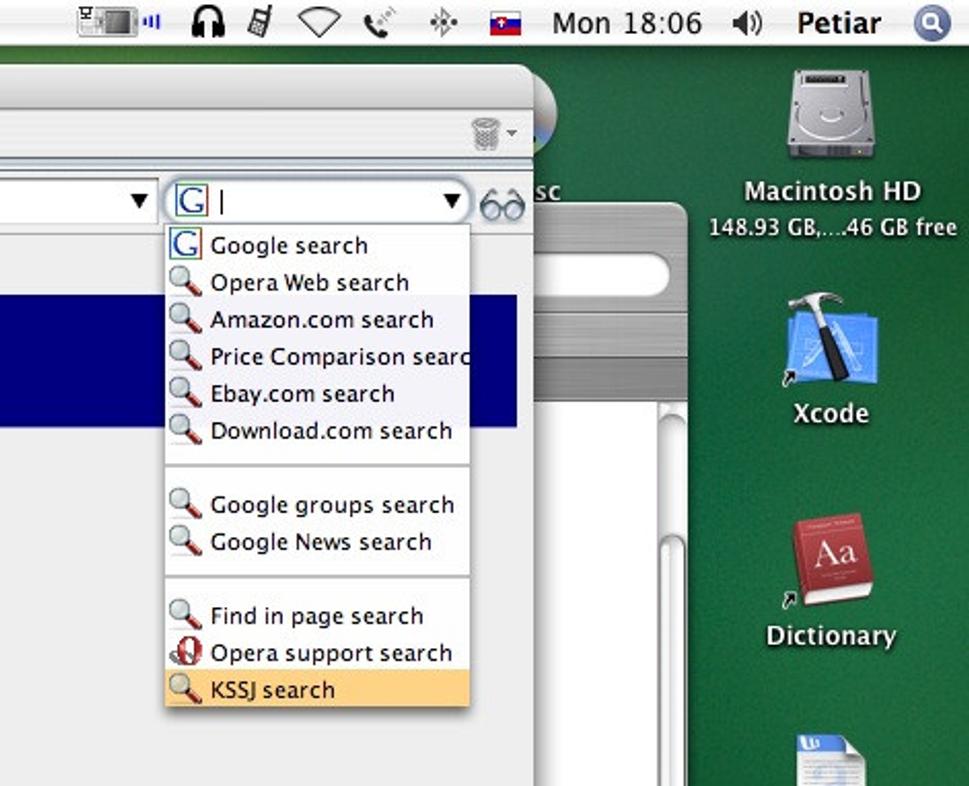This screenshot has width=969, height=786.
Task: Choose Google News search
Action: [317, 542]
